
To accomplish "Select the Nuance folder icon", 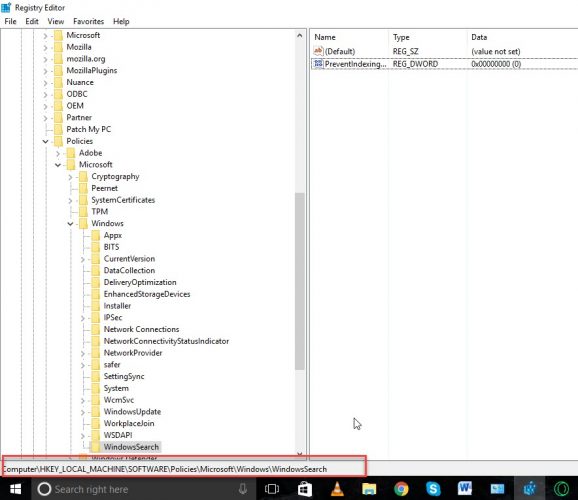I will tap(58, 82).
